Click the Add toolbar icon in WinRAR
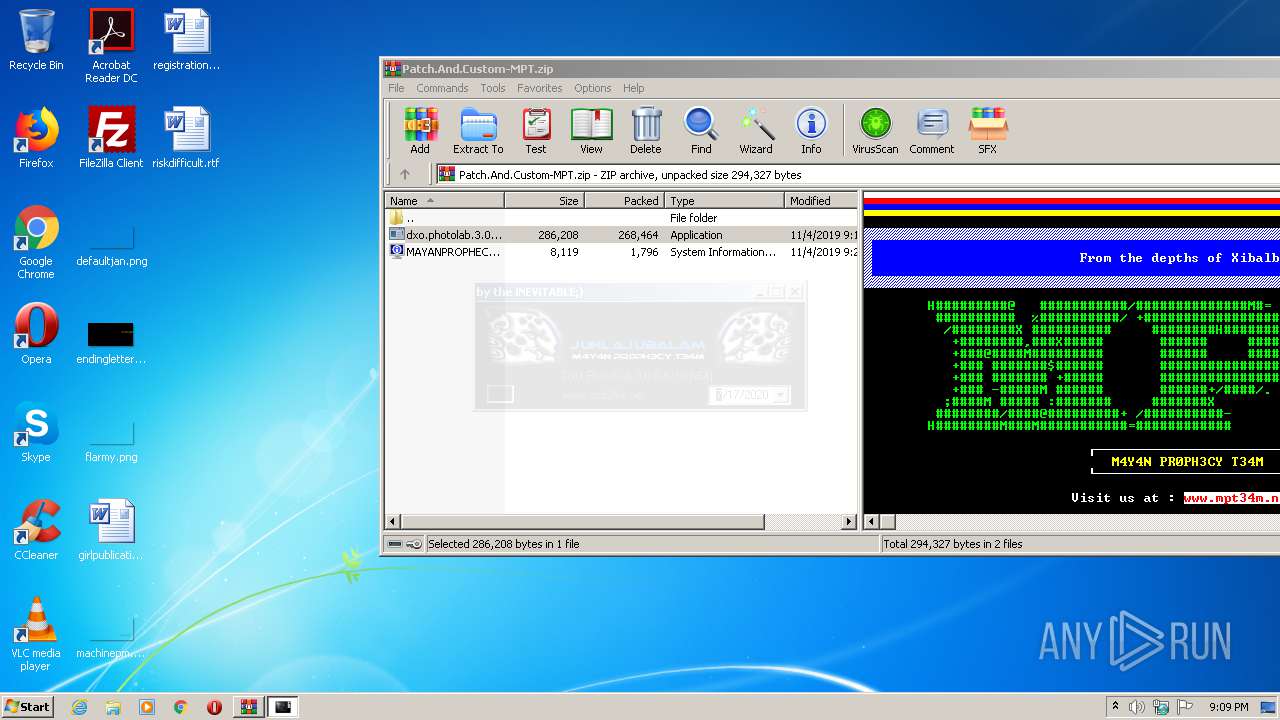Viewport: 1280px width, 720px height. point(420,131)
